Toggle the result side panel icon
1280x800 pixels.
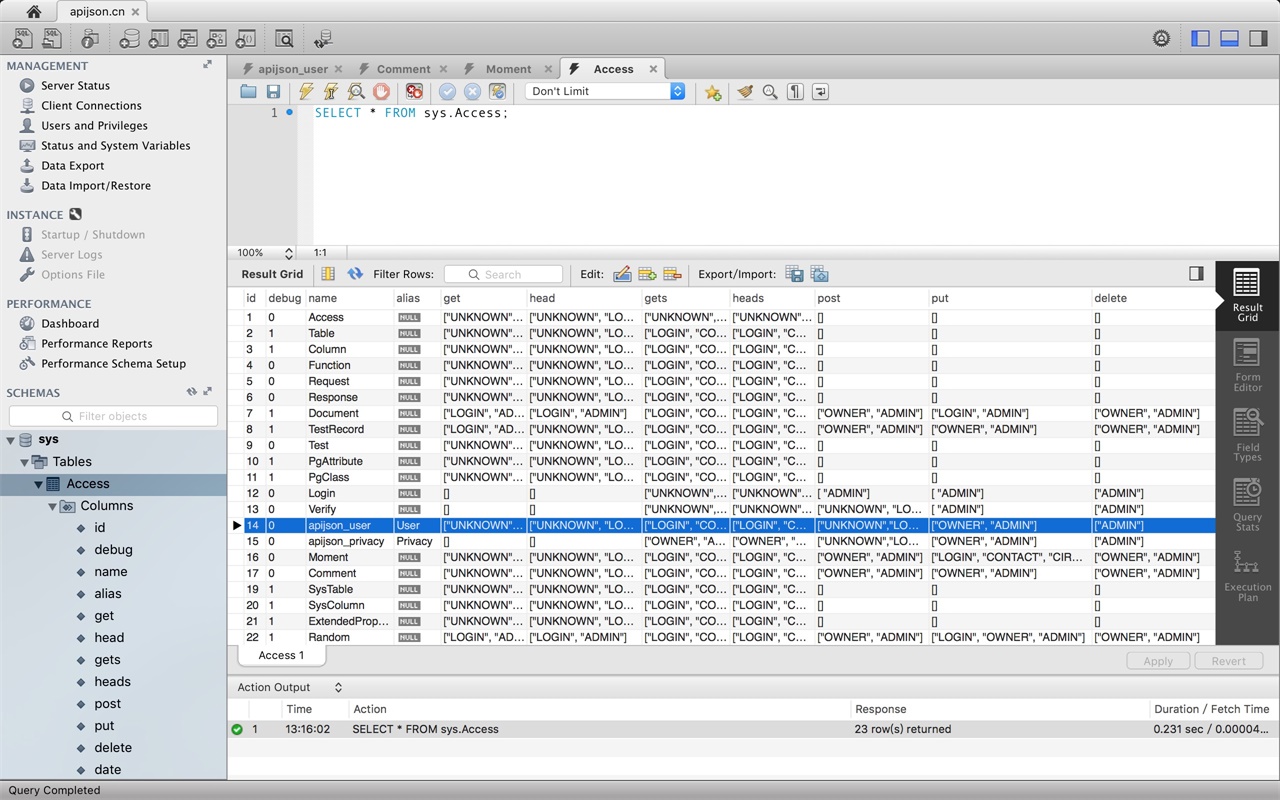point(1196,273)
